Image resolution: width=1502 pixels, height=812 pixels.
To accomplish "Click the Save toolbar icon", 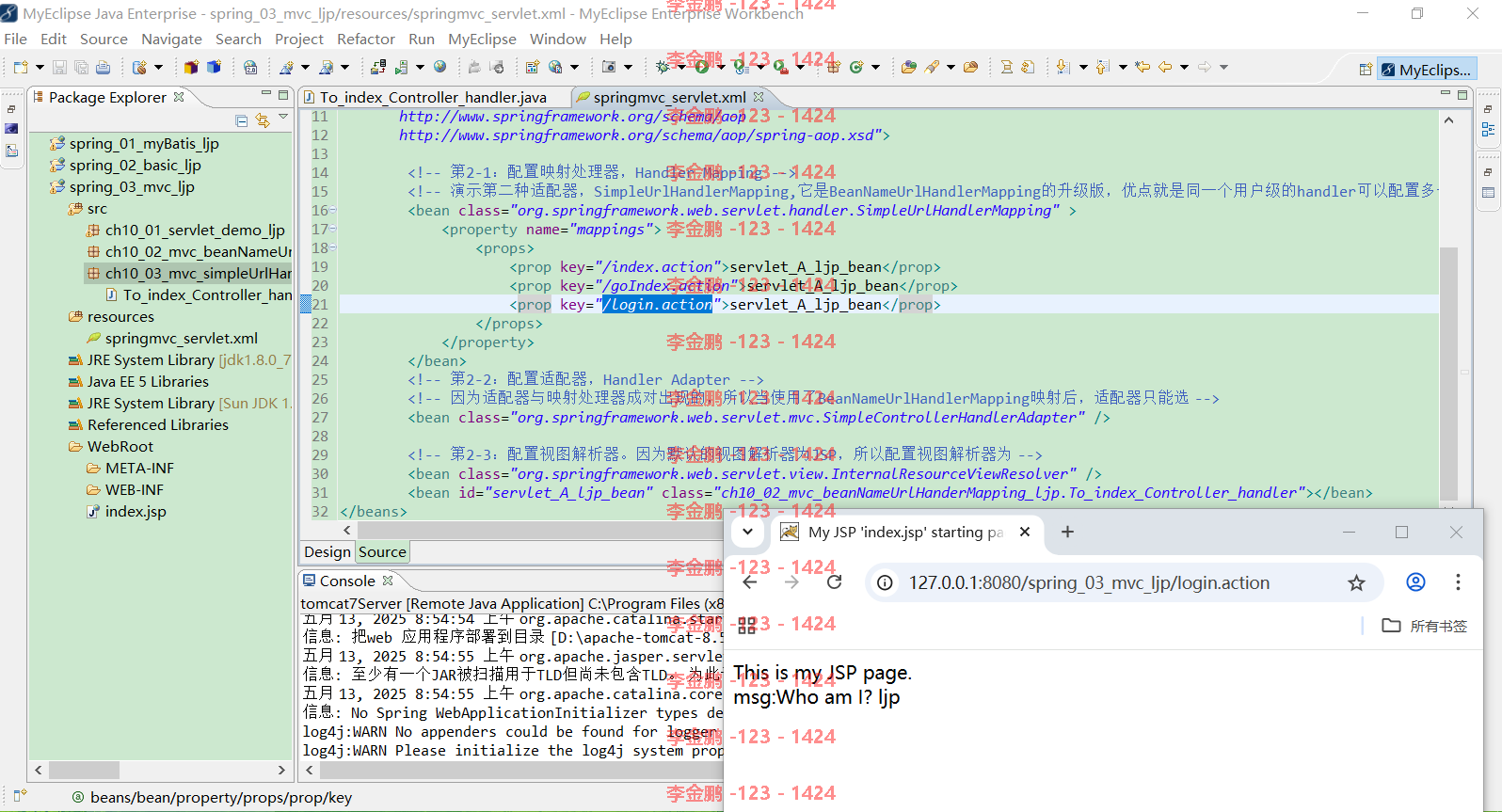I will [x=59, y=67].
